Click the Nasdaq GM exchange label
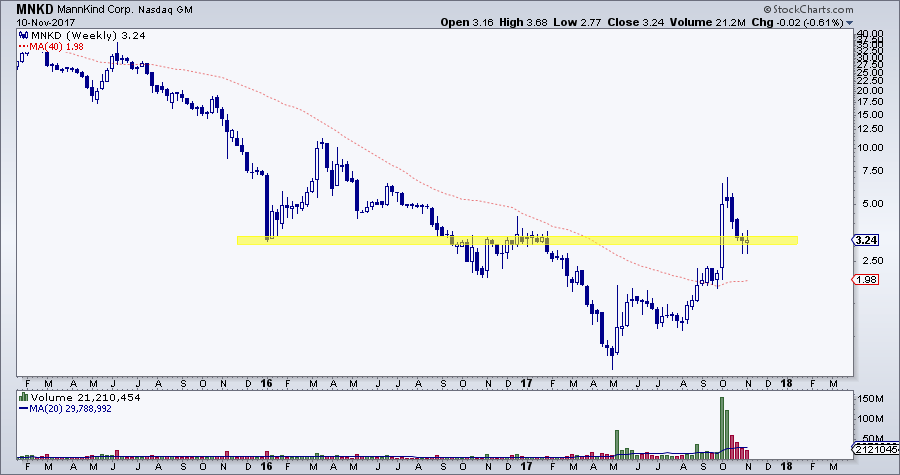900x475 pixels. 165,10
